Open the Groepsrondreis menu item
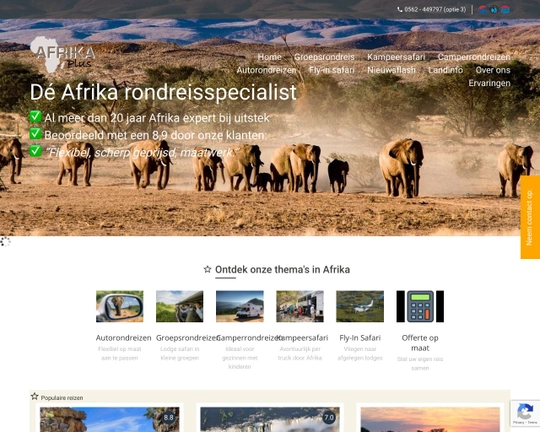The image size is (540, 432). click(x=324, y=57)
